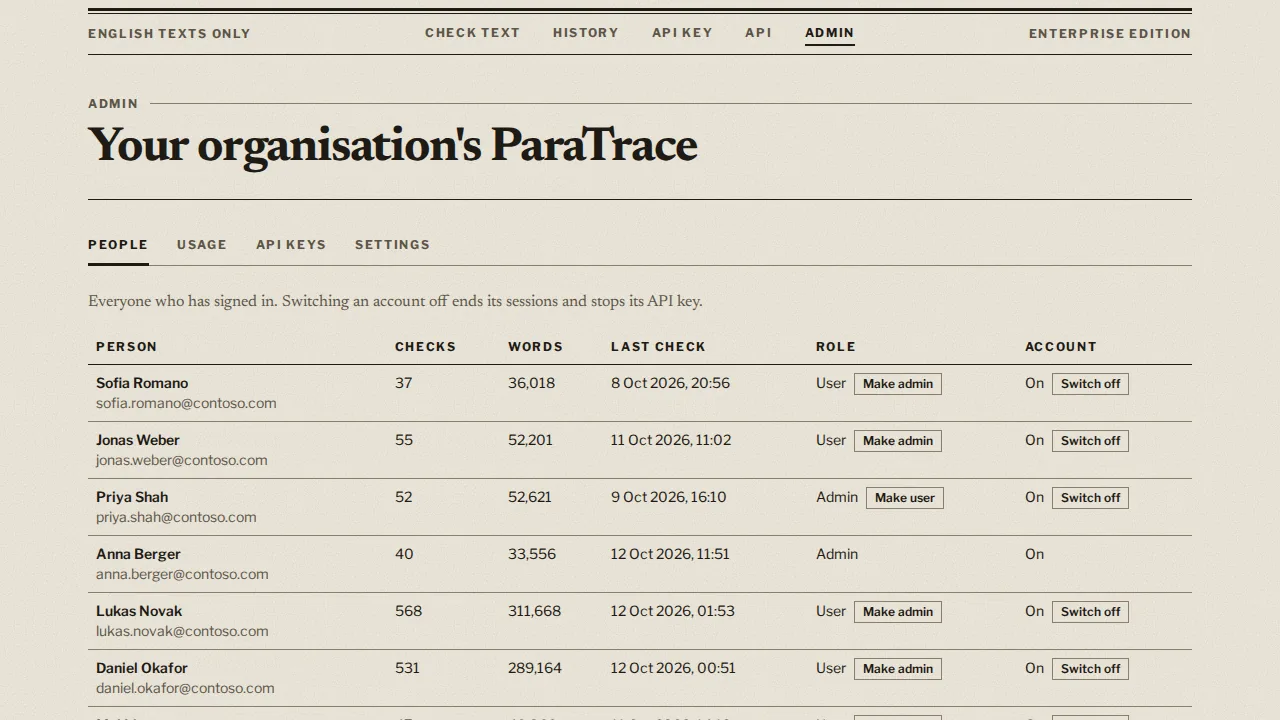
Task: Click the email lukas.novak@contoso.com
Action: pyautogui.click(x=182, y=632)
